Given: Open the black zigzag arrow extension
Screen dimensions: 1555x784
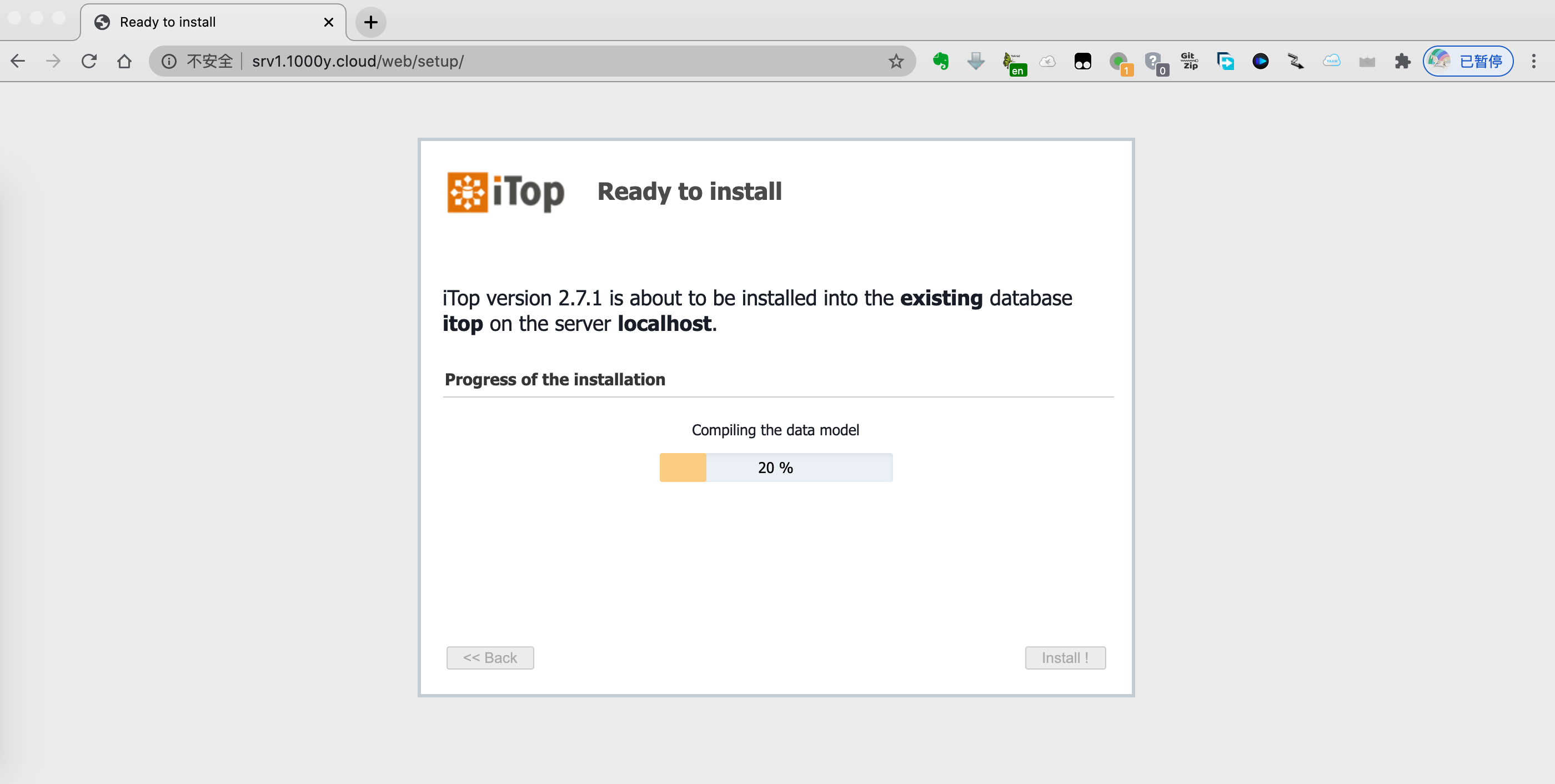Looking at the screenshot, I should (x=1296, y=61).
